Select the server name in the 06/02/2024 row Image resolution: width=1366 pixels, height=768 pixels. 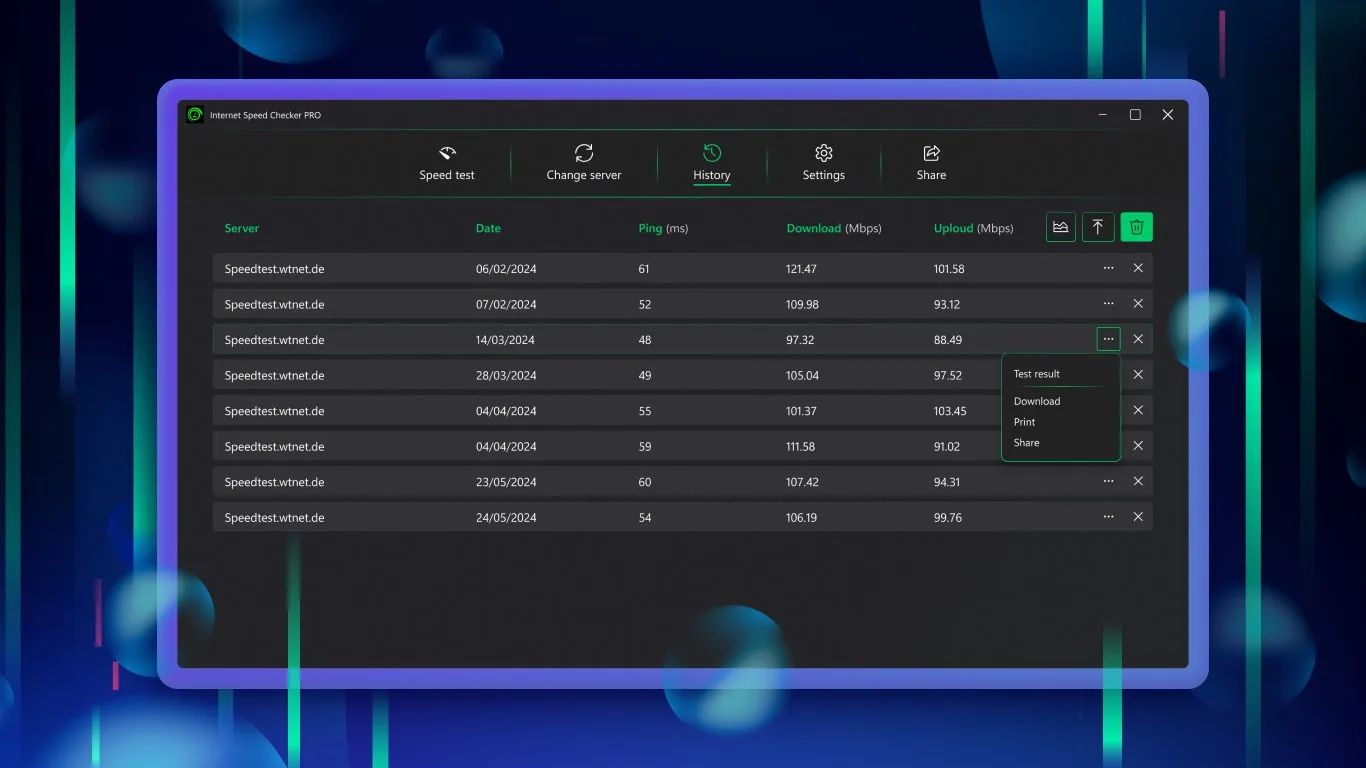pyautogui.click(x=274, y=269)
